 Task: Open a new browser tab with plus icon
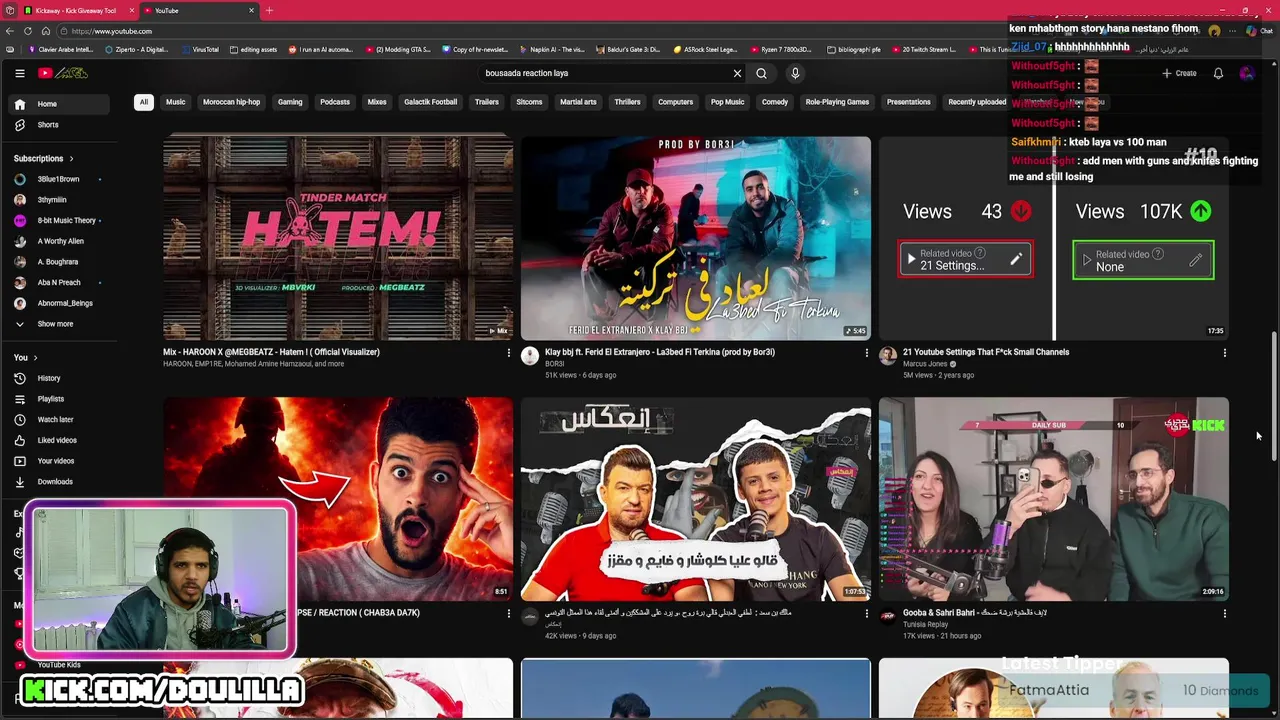[x=269, y=10]
